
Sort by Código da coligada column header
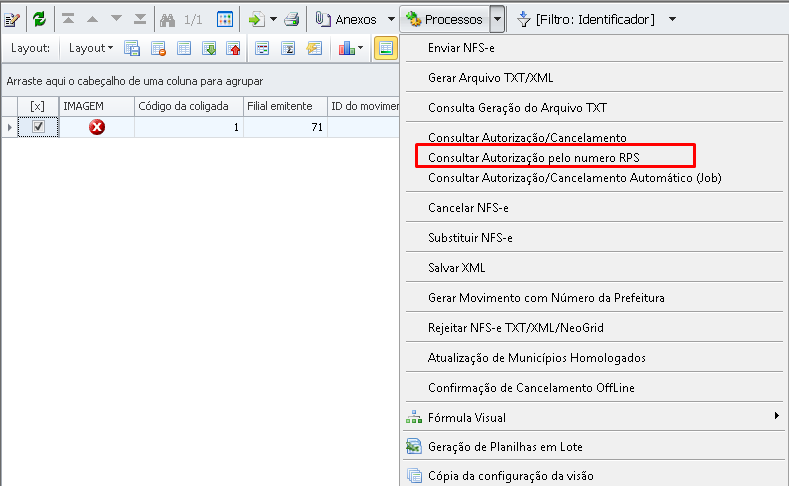tap(189, 106)
